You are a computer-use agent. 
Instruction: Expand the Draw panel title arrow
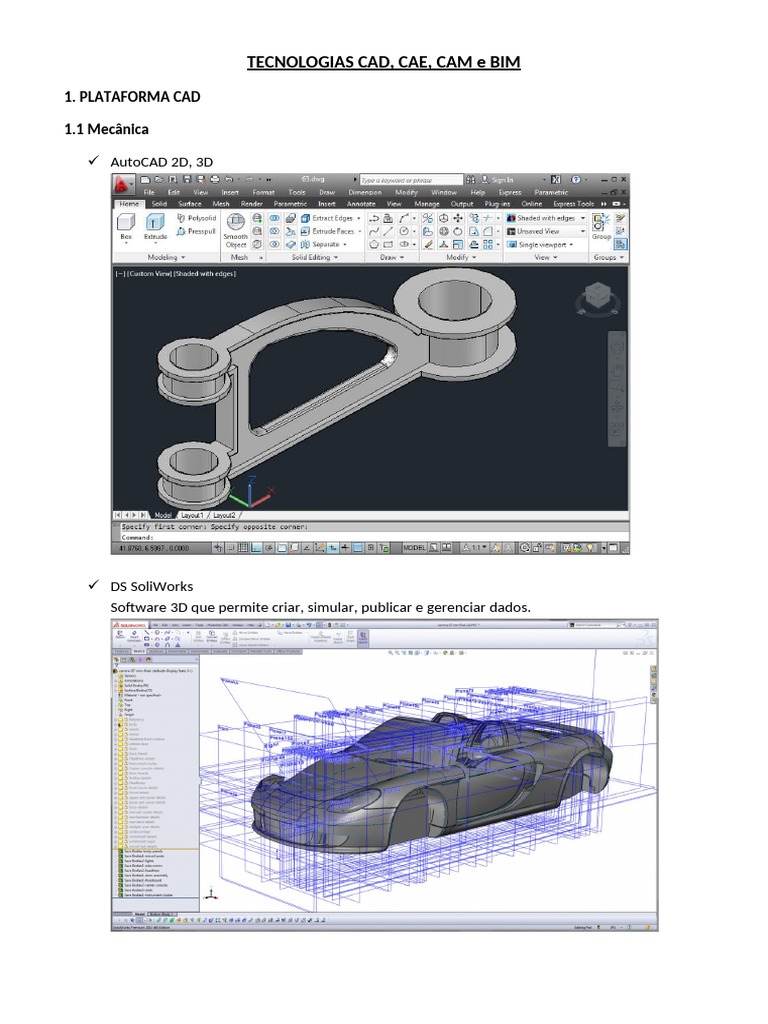click(x=402, y=257)
